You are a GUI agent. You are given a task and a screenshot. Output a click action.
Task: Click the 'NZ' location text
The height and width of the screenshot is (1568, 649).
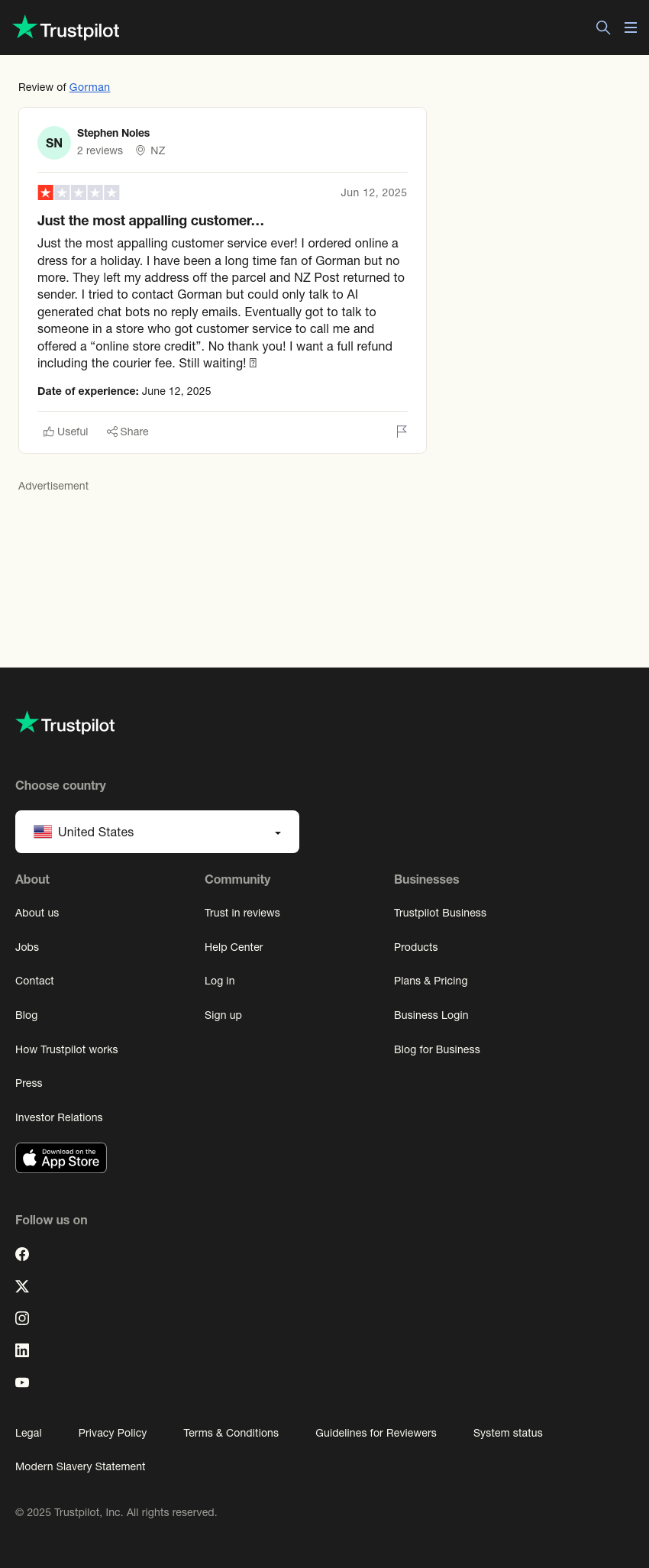(158, 150)
